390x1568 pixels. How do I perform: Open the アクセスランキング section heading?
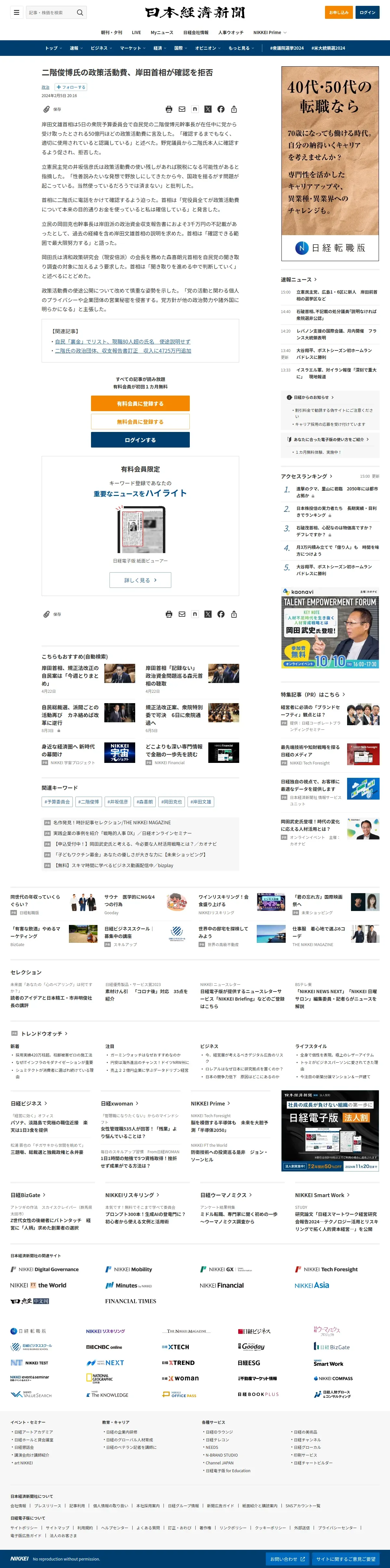[306, 476]
